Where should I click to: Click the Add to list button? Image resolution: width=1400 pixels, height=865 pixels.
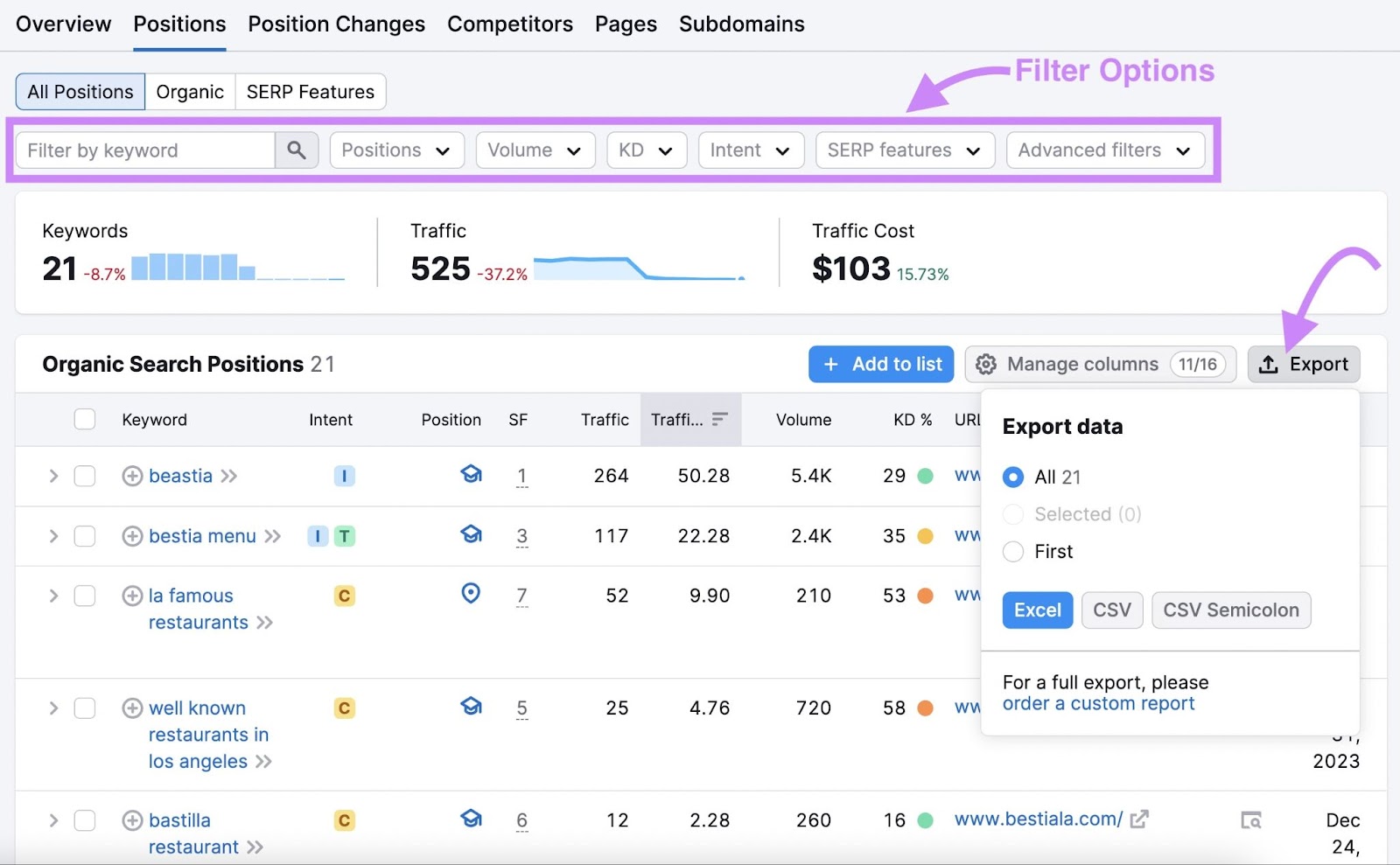(x=880, y=364)
